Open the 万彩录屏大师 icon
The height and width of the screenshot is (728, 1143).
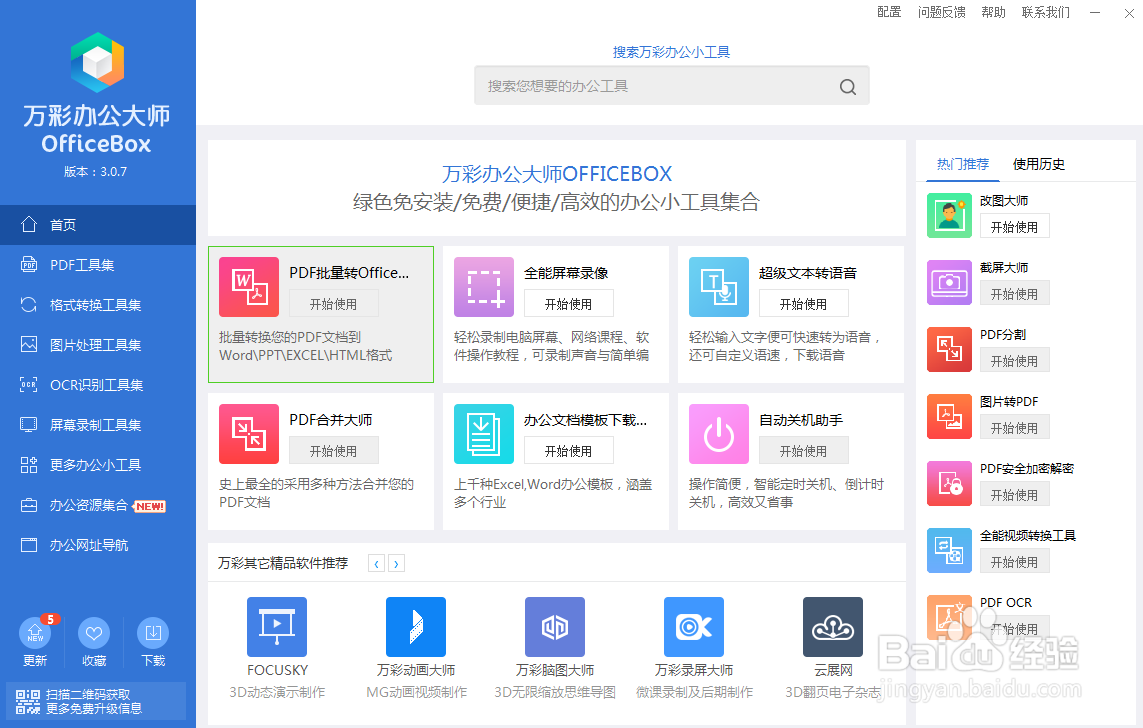(694, 627)
